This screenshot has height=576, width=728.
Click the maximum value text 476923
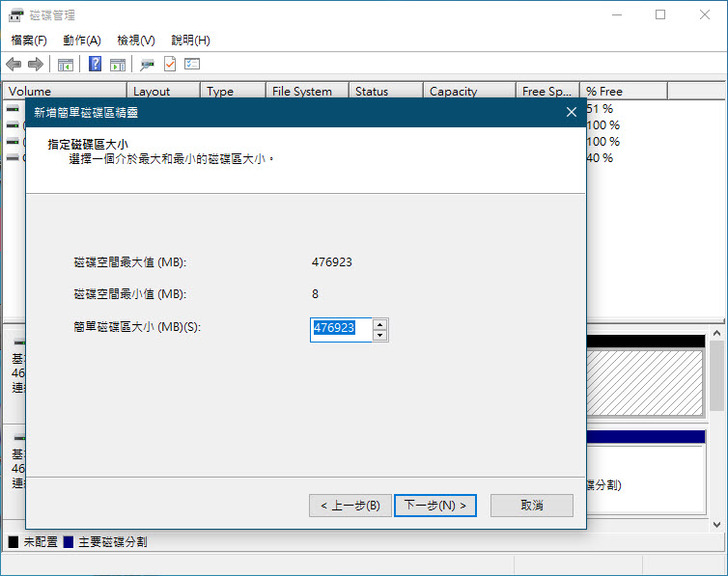(332, 262)
